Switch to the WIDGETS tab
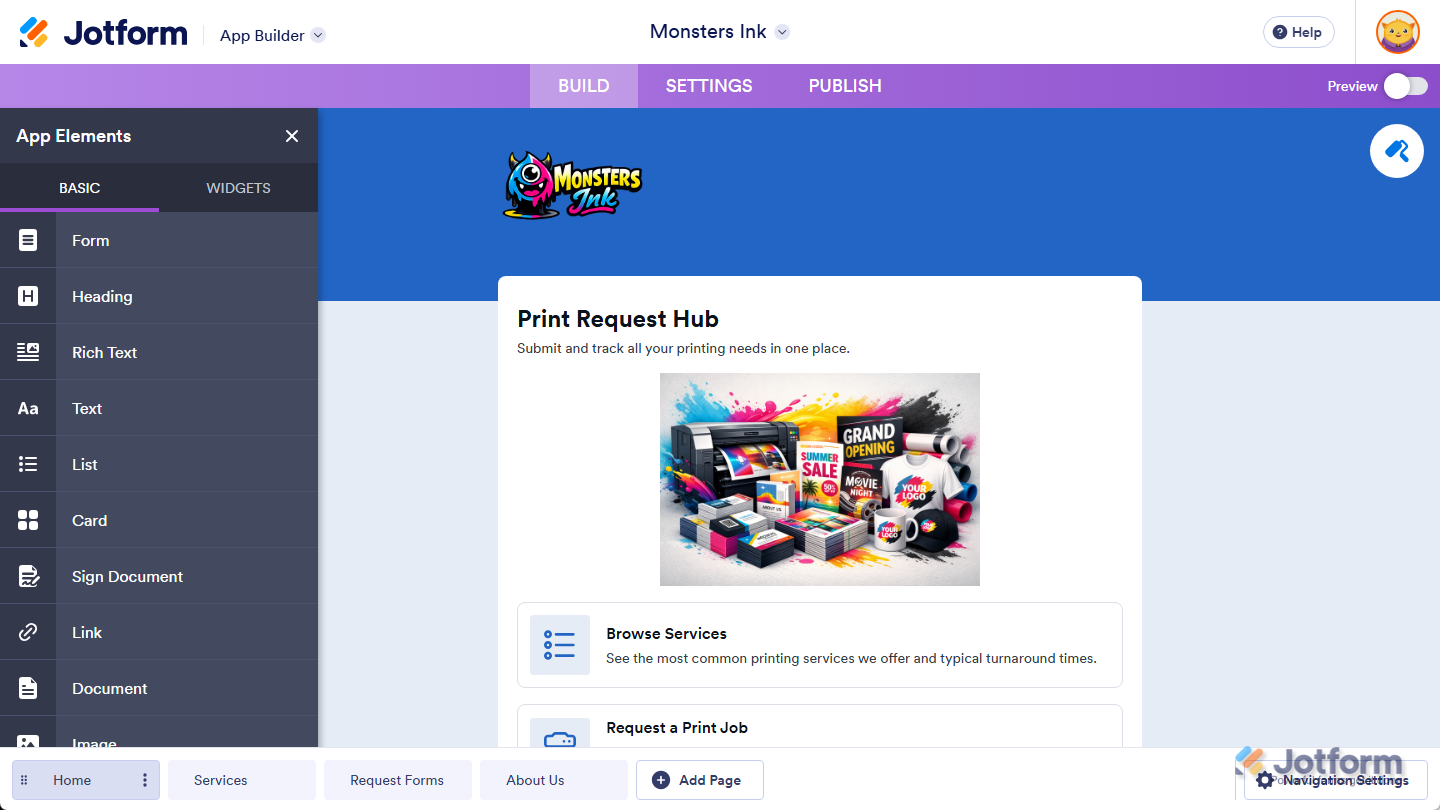Screen dimensions: 1440x810 coord(238,188)
